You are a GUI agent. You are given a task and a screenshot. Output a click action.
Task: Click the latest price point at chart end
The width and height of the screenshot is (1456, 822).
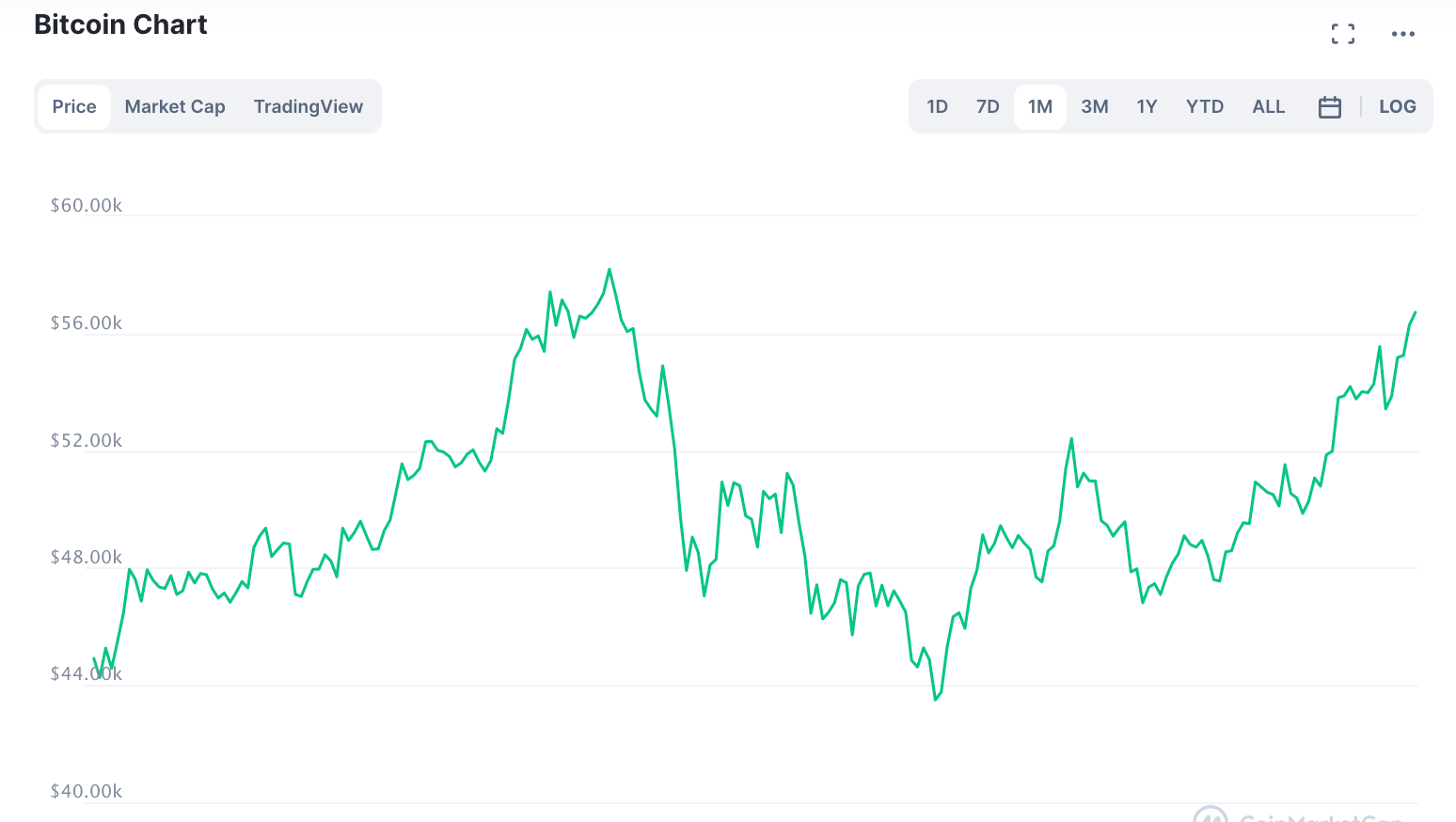(x=1415, y=313)
